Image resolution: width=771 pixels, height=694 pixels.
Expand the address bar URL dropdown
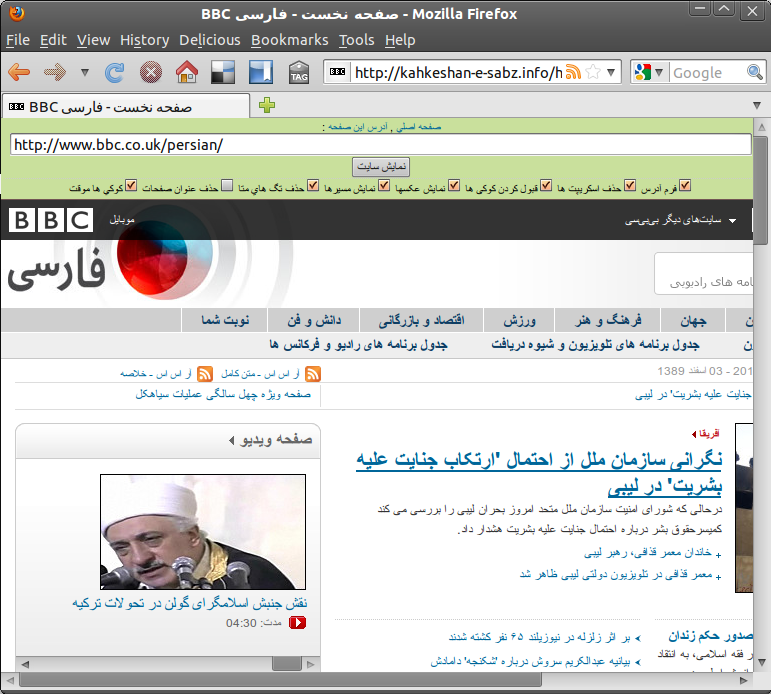[611, 72]
